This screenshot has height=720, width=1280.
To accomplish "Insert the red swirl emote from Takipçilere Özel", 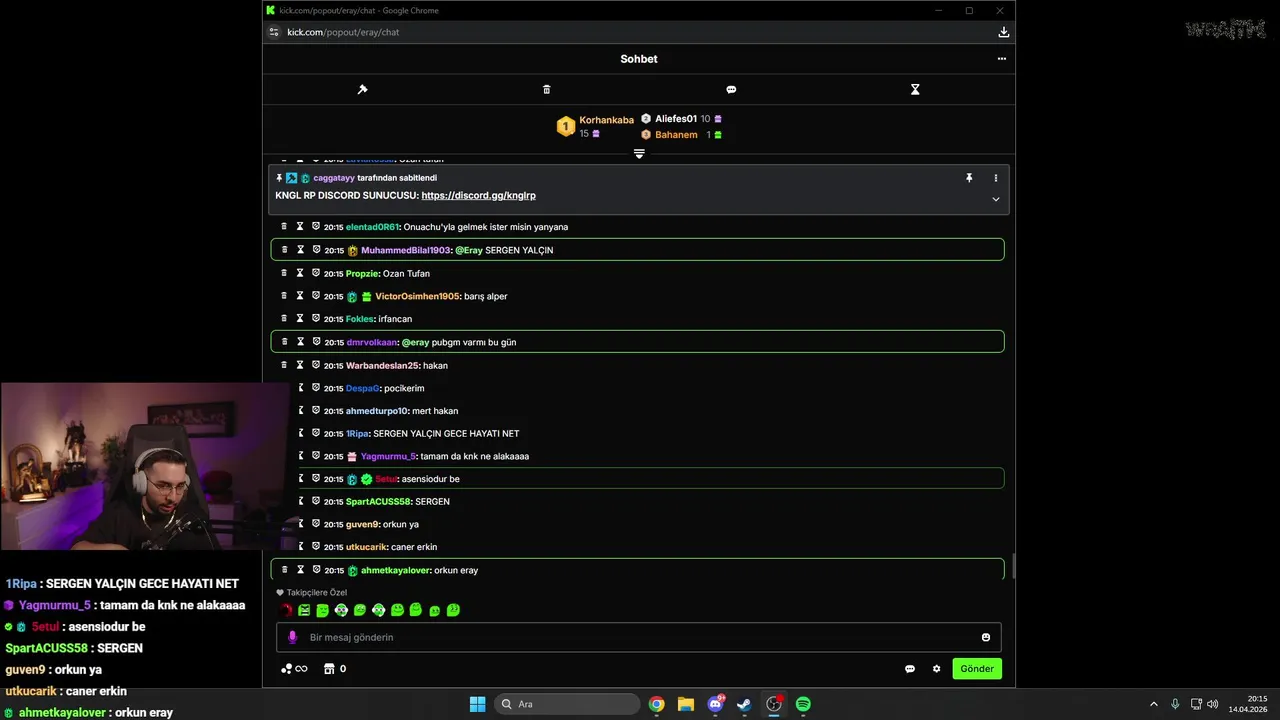I will pos(286,610).
